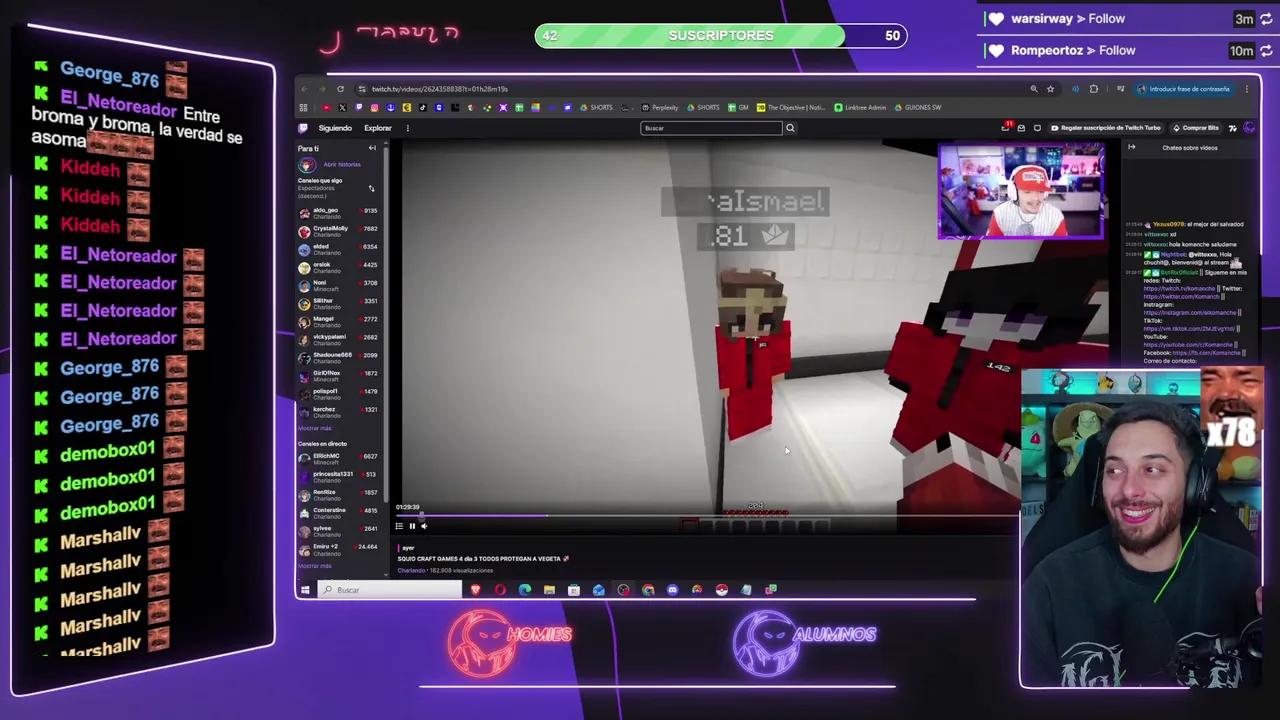Open the Chrome three-dot menu
The image size is (1280, 720).
click(1247, 89)
